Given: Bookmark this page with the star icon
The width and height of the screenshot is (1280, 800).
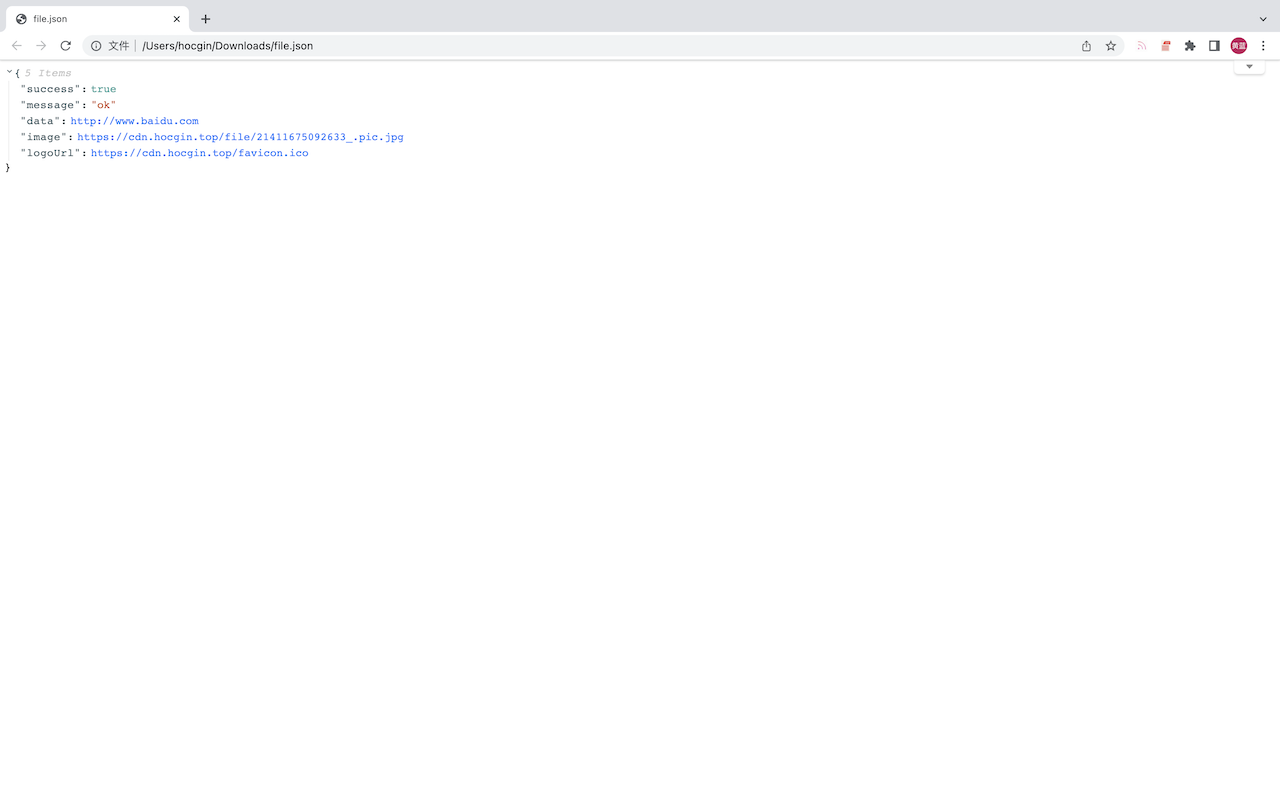Looking at the screenshot, I should point(1111,46).
